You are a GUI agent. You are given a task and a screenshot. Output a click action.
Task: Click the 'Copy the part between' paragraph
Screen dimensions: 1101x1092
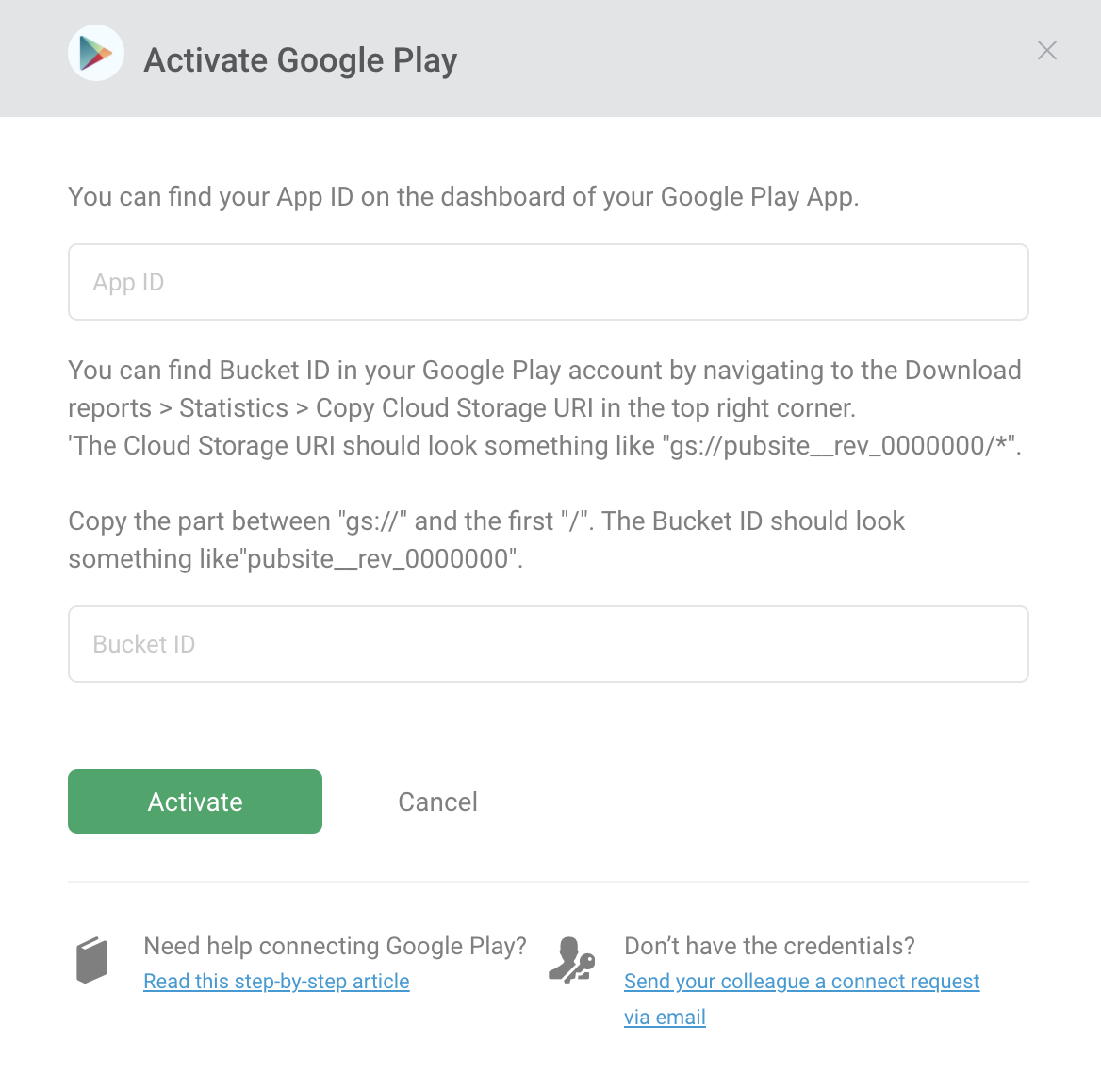[x=486, y=540]
